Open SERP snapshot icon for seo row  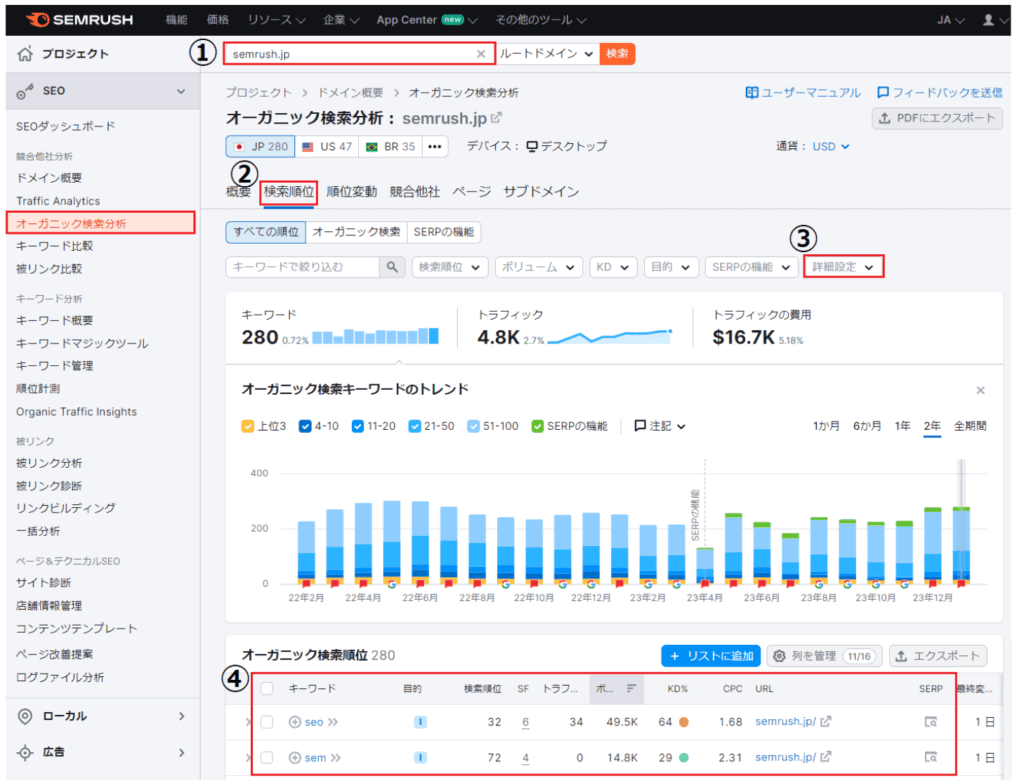coord(930,722)
